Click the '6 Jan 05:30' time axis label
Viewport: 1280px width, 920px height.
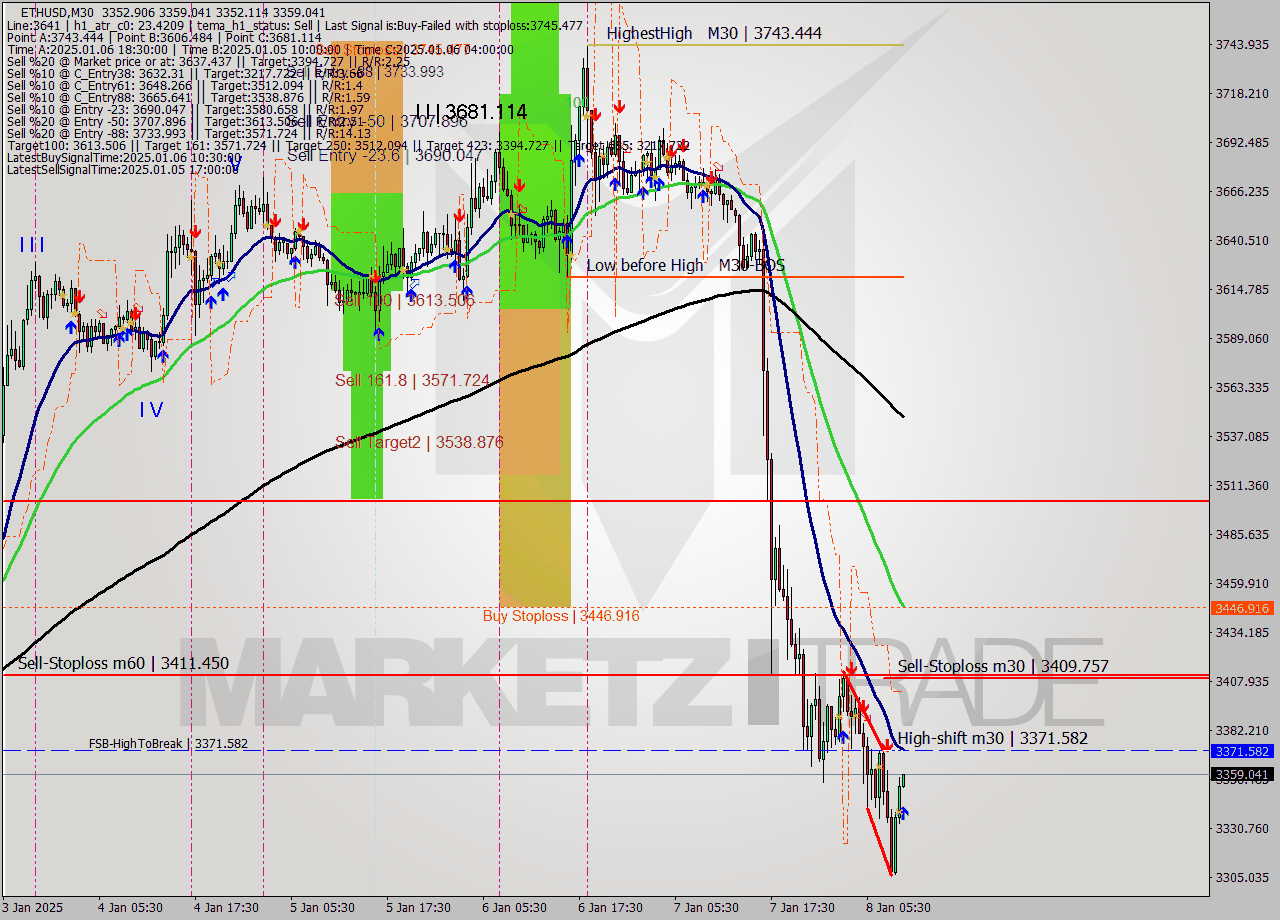[514, 908]
